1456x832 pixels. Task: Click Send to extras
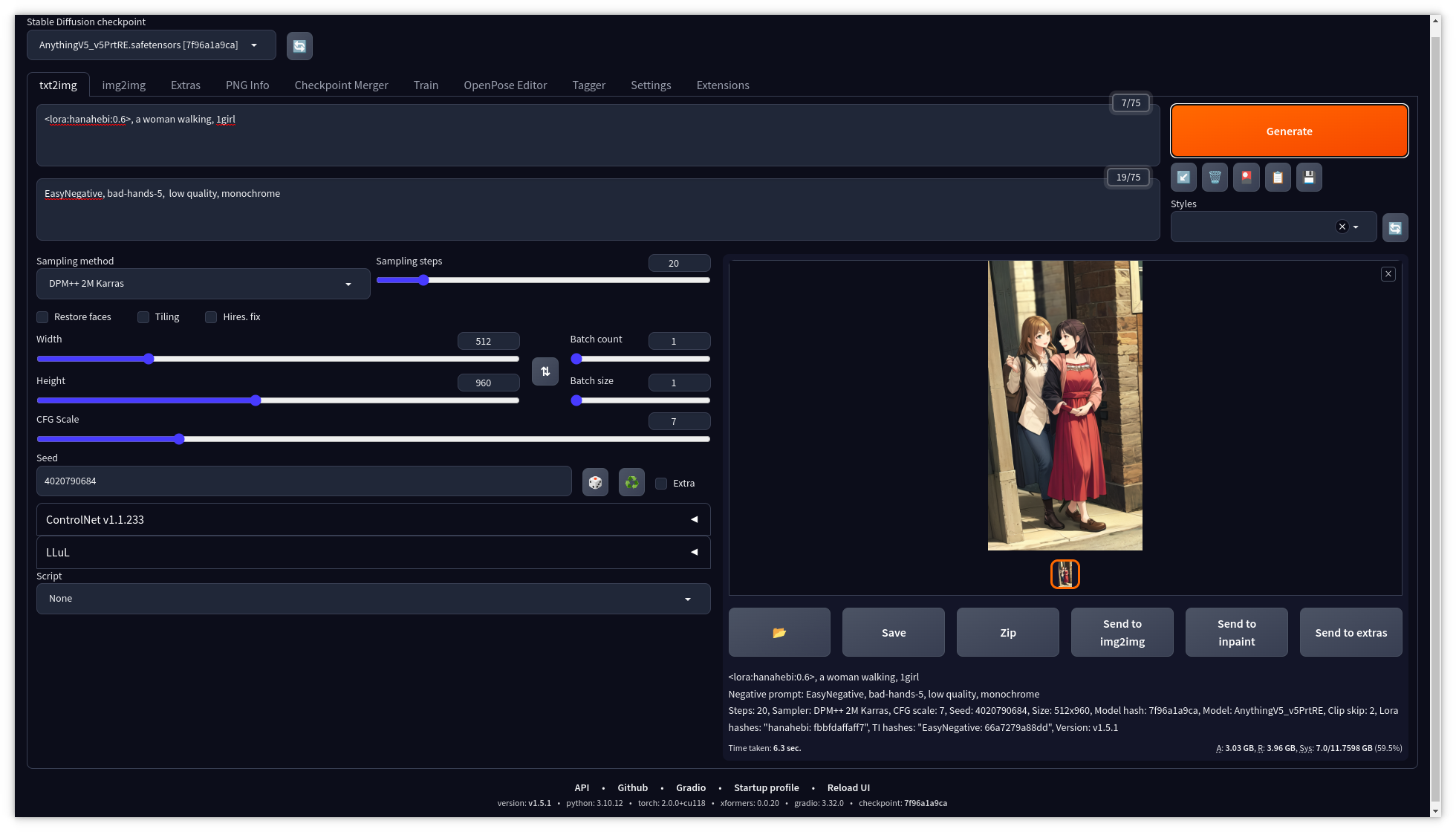click(x=1351, y=632)
